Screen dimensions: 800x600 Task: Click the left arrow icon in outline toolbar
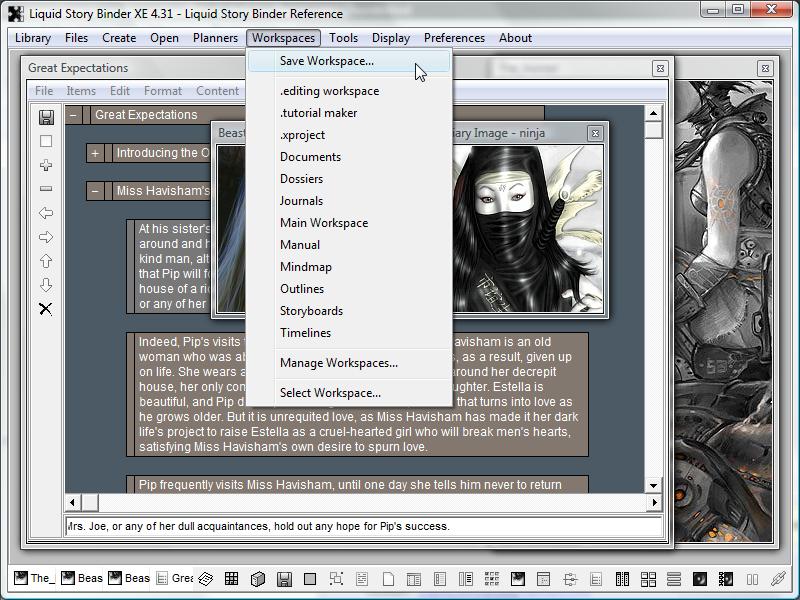(46, 213)
